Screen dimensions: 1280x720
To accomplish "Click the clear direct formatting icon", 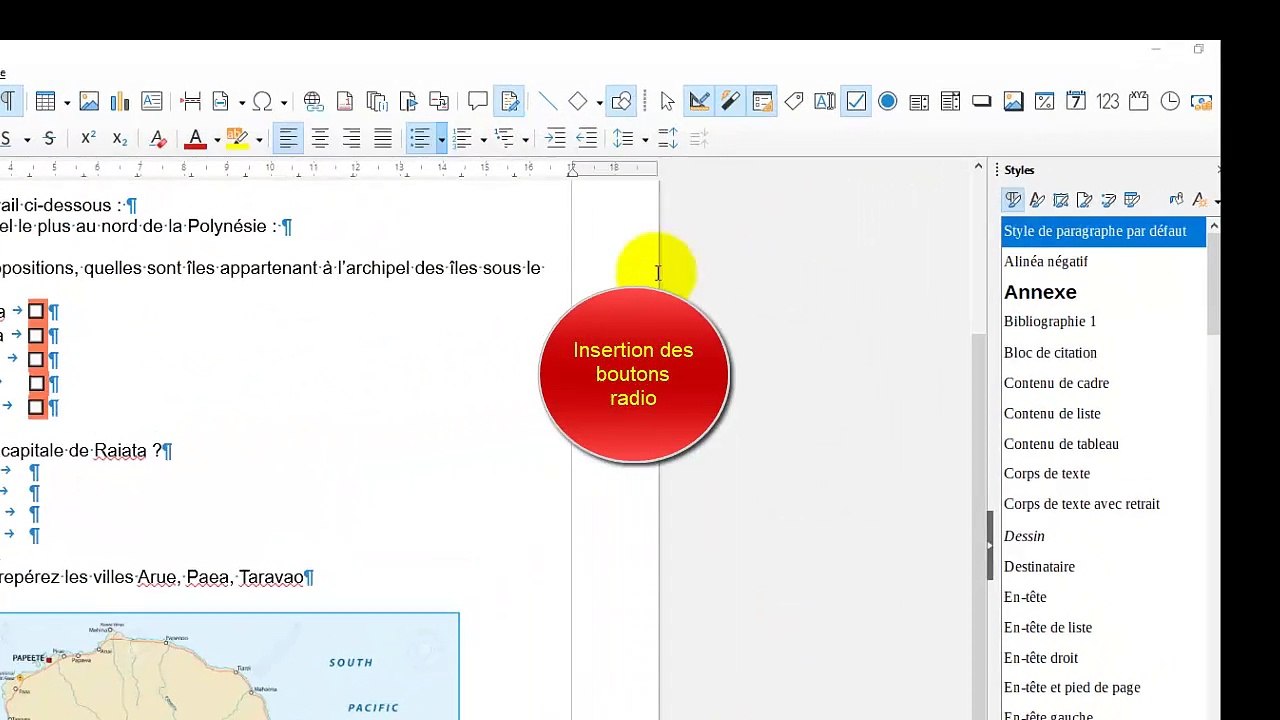I will 157,139.
